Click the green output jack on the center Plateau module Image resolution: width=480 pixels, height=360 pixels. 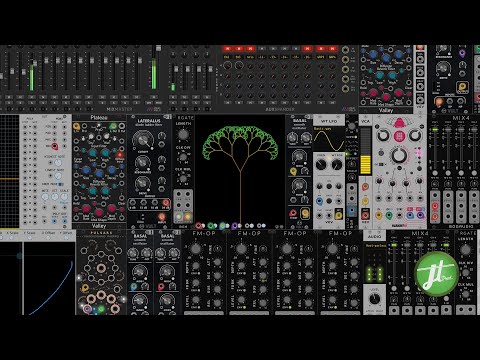pos(113,126)
